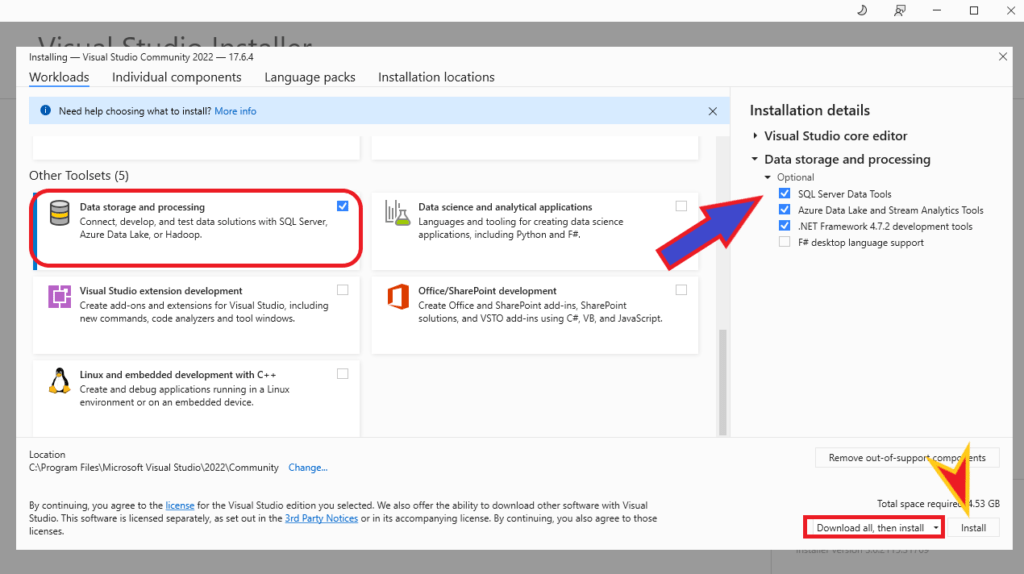
Task: Switch to the Individual components tab
Action: (x=176, y=77)
